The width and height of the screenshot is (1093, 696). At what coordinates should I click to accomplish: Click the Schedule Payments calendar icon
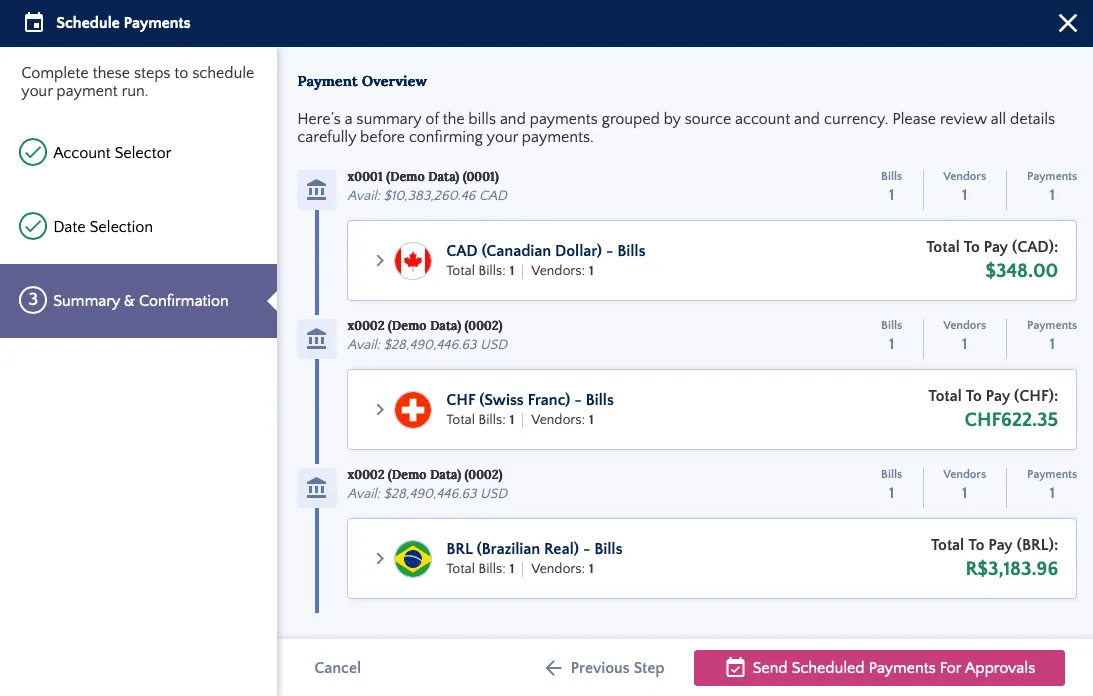coord(33,23)
